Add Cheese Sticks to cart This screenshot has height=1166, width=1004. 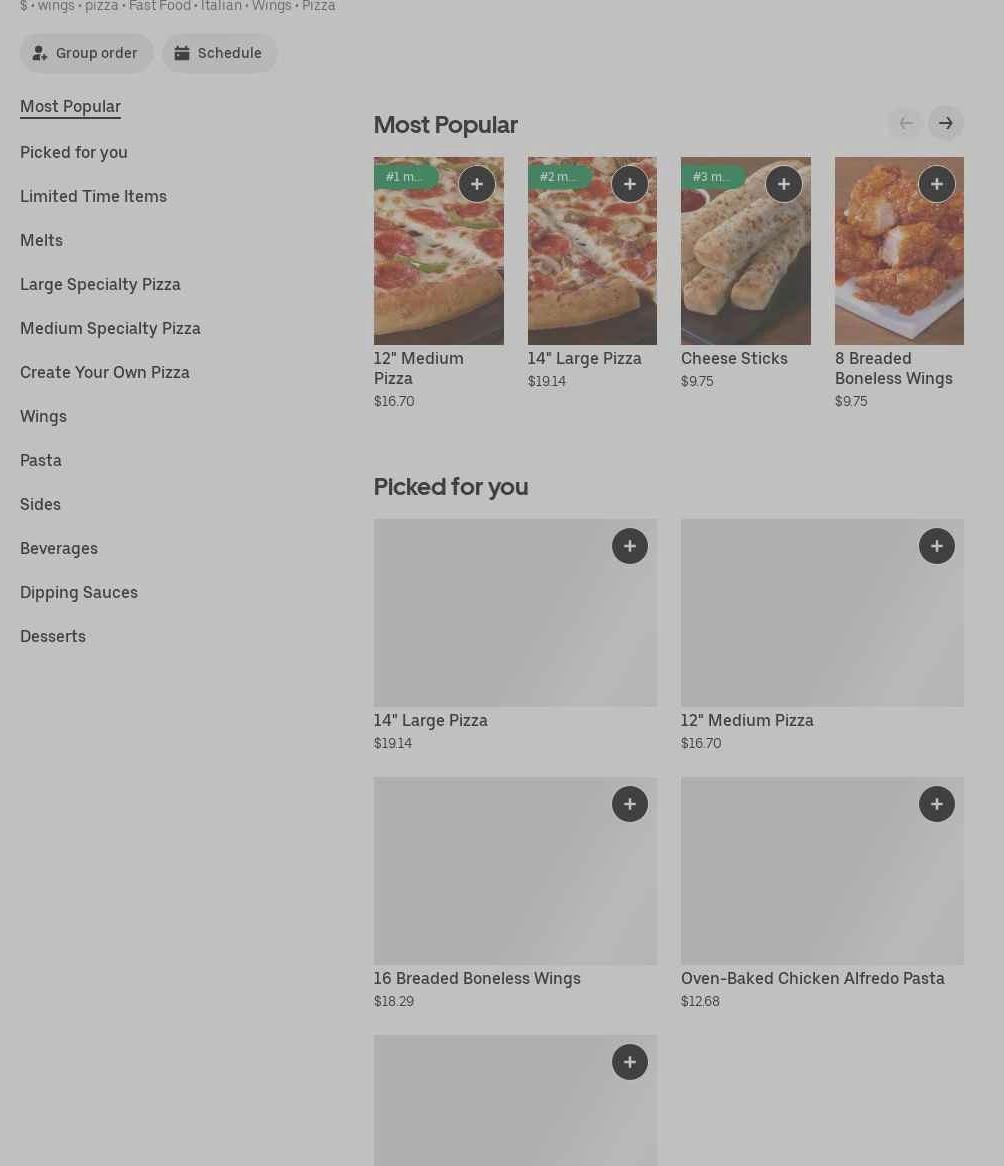click(784, 184)
